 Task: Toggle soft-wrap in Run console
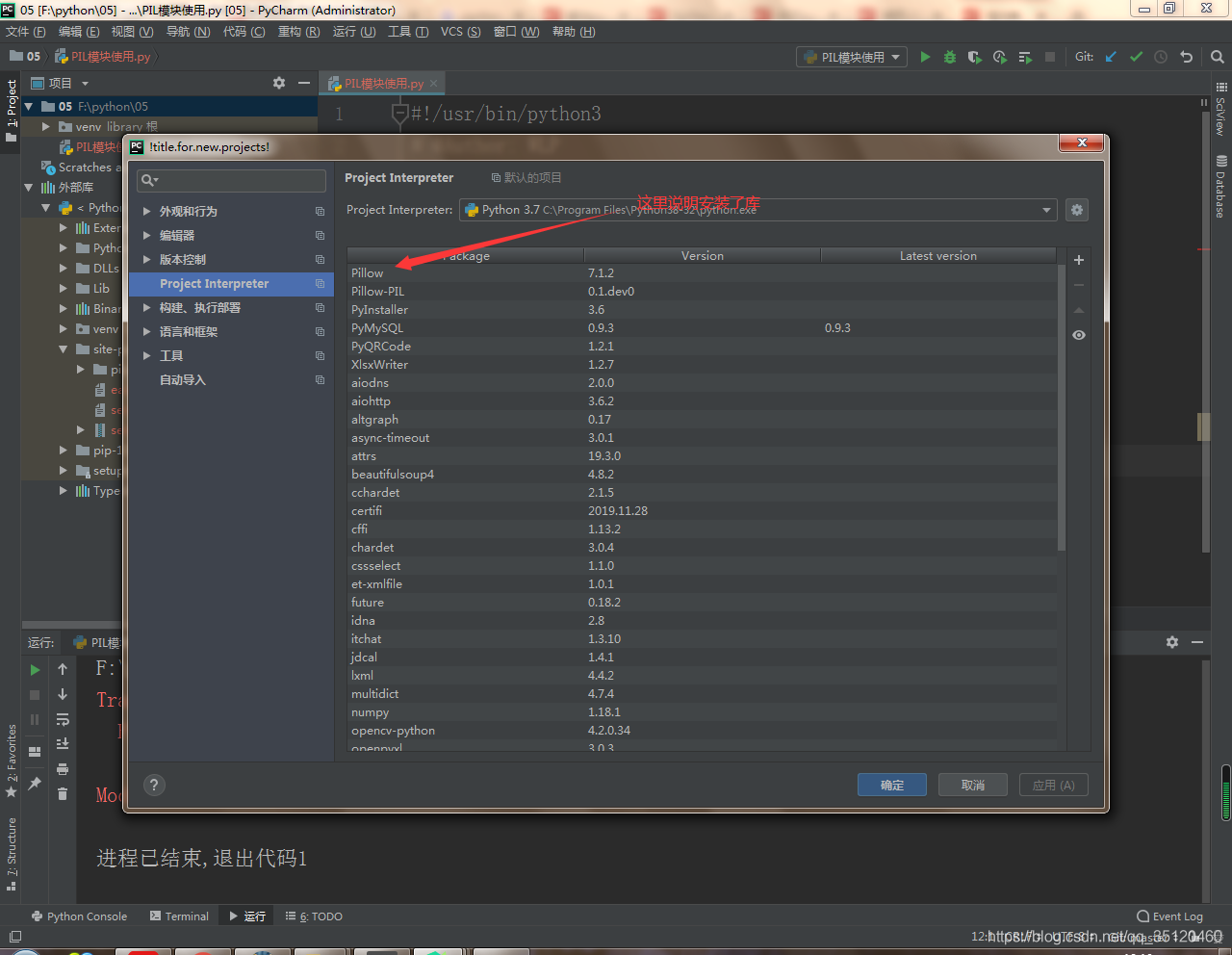(63, 719)
